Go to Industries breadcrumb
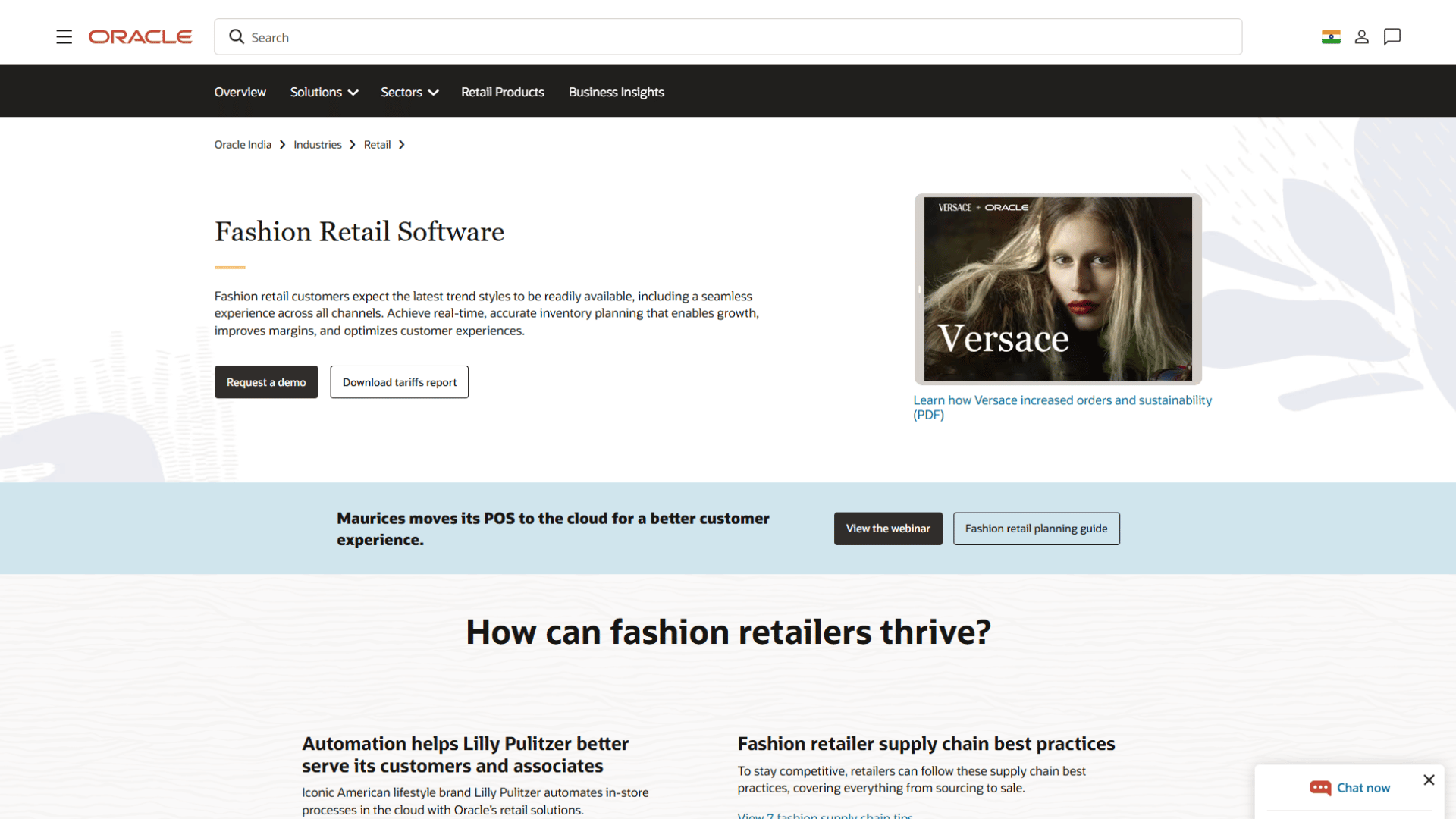1456x819 pixels. point(318,144)
